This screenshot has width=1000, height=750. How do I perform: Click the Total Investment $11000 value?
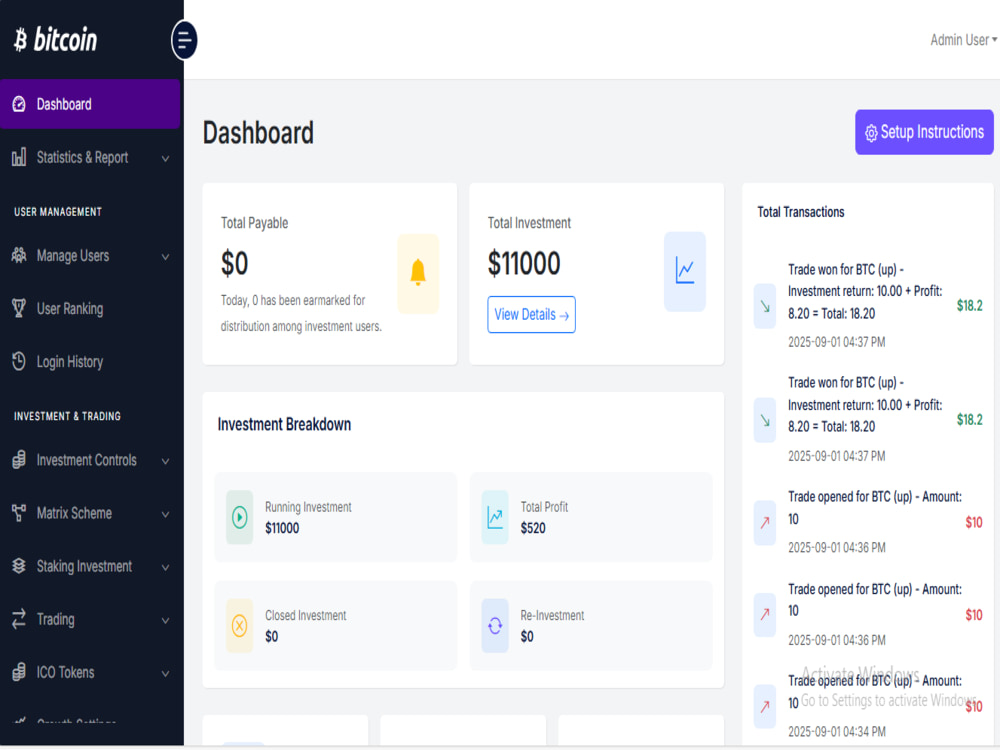point(524,263)
